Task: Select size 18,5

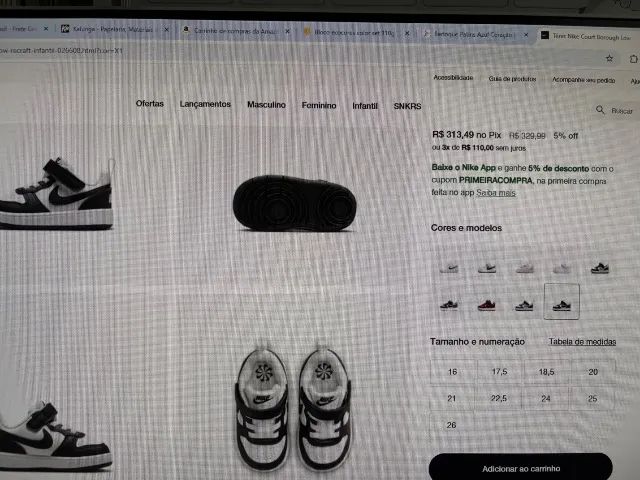Action: pyautogui.click(x=547, y=372)
